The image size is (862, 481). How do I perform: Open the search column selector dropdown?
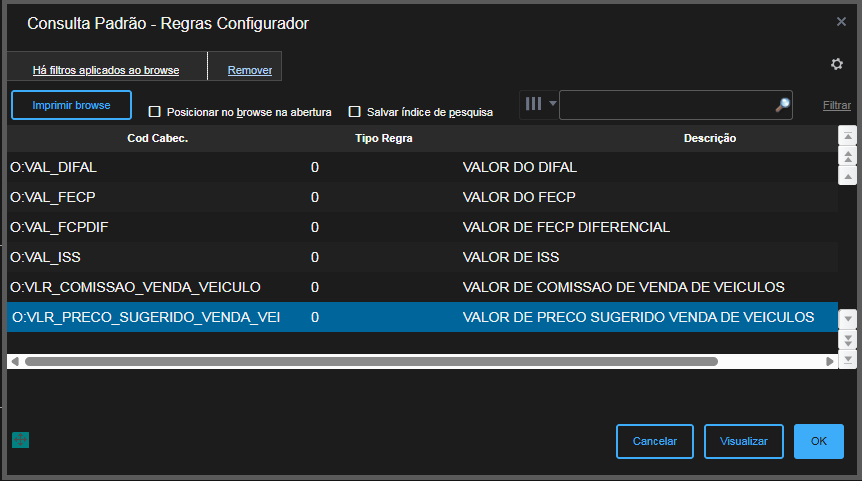tap(540, 104)
